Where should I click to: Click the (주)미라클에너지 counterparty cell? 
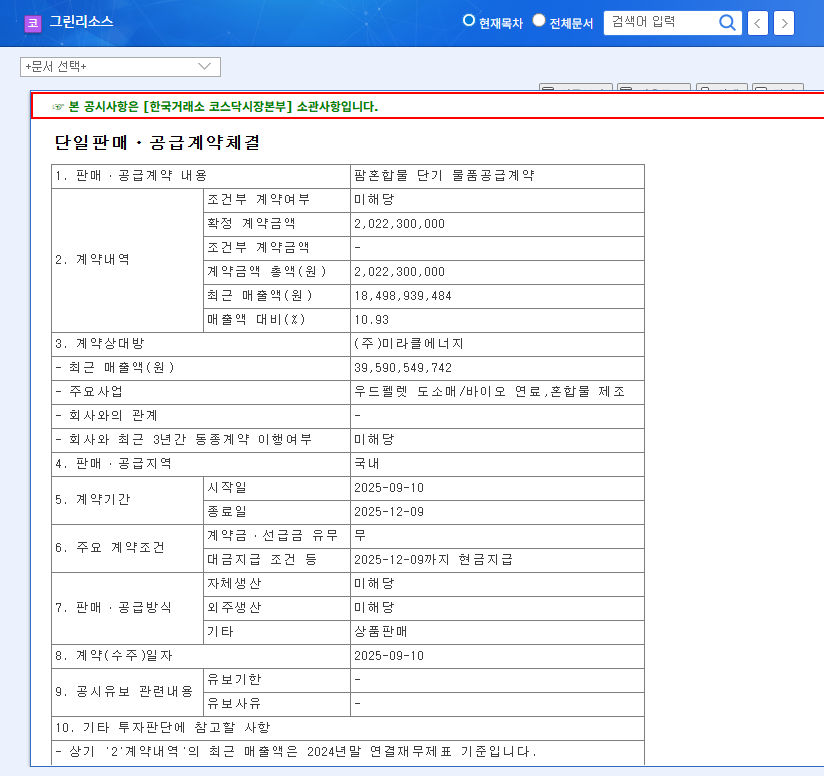tap(408, 344)
